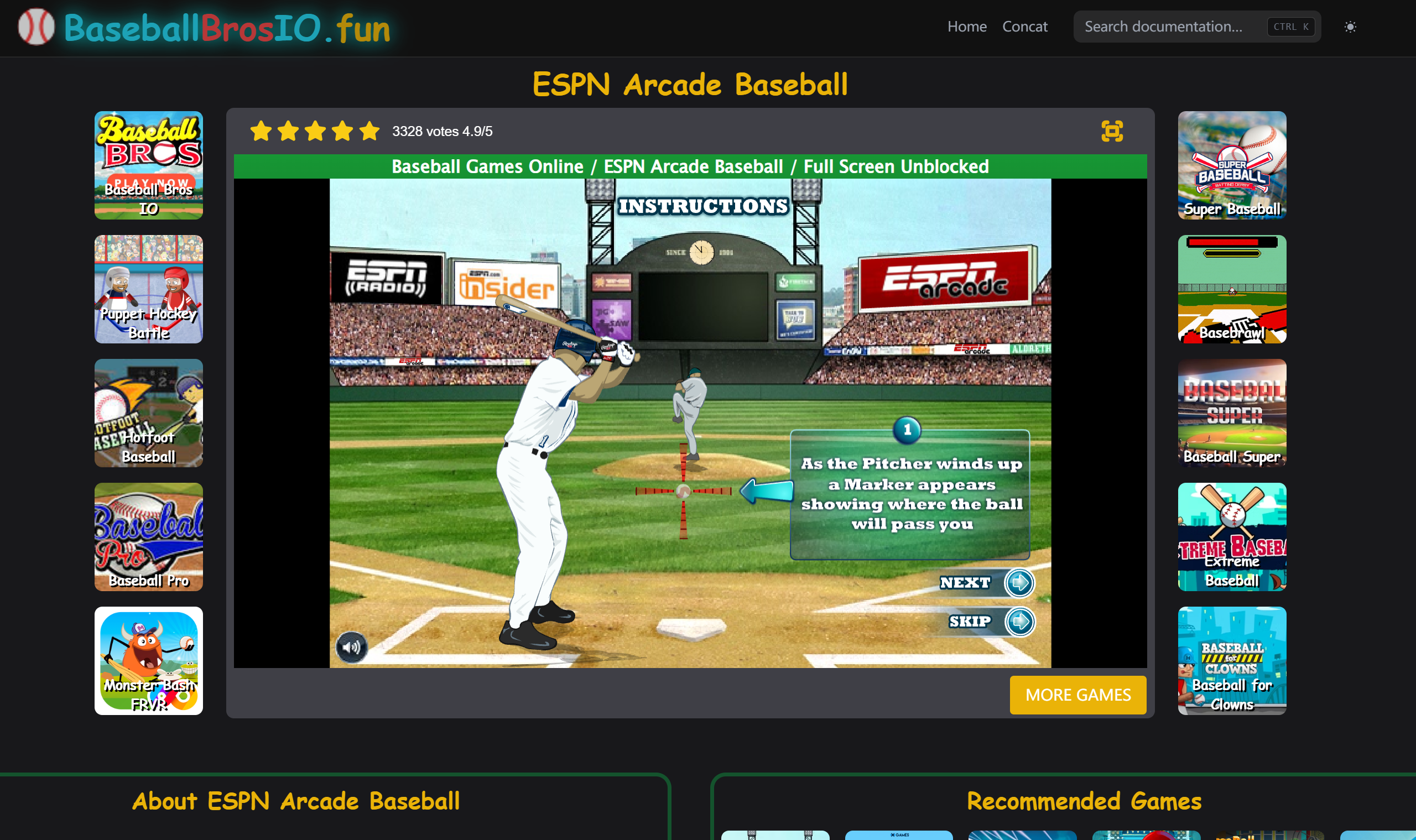Click the NEXT arrow button in game
Viewport: 1416px width, 840px height.
click(1019, 582)
